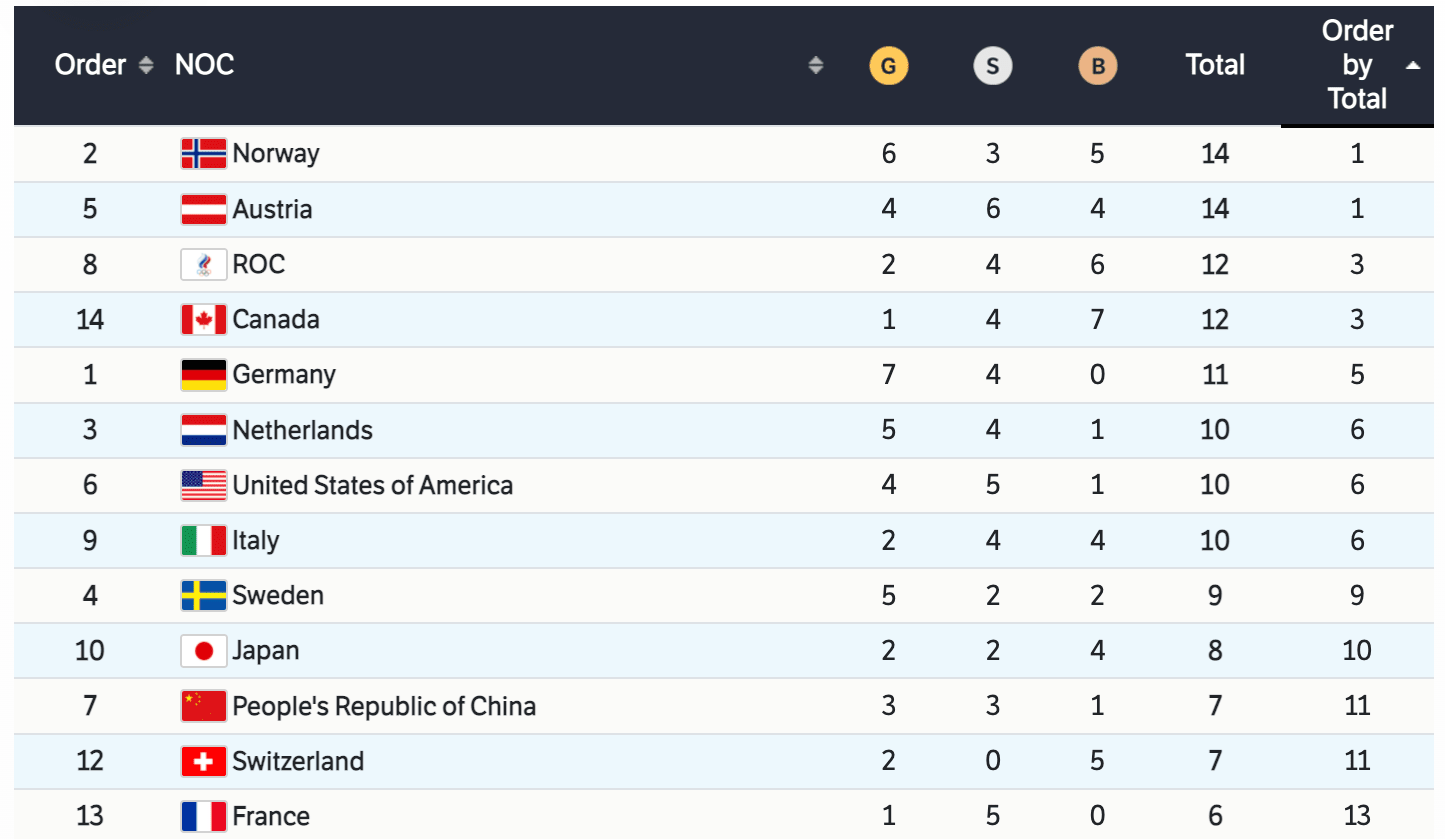
Task: Click the bronze medal B column icon
Action: pos(1097,67)
